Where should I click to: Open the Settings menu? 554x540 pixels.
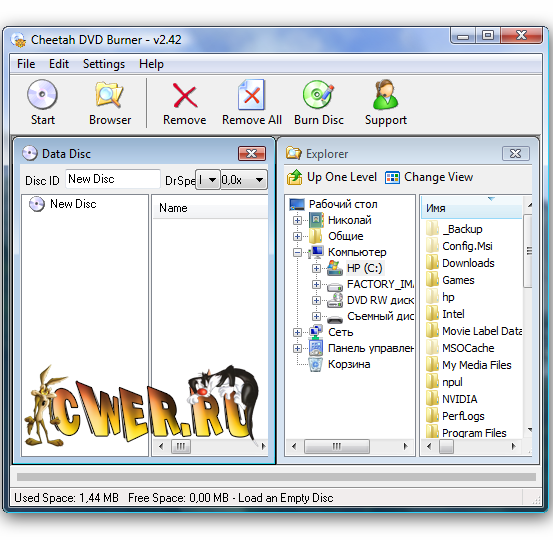(x=104, y=64)
